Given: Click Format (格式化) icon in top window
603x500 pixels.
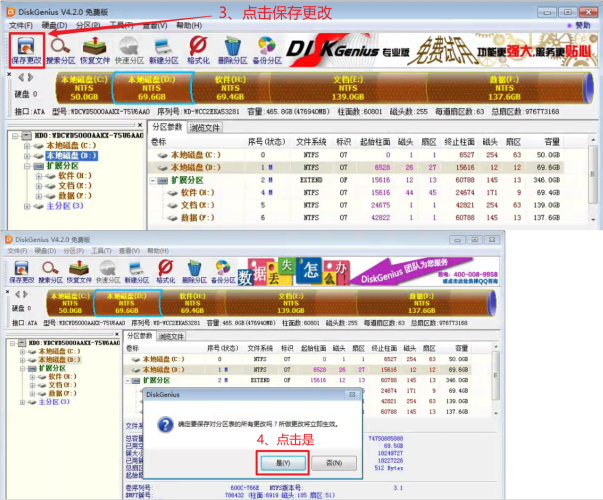Looking at the screenshot, I should coord(198,50).
